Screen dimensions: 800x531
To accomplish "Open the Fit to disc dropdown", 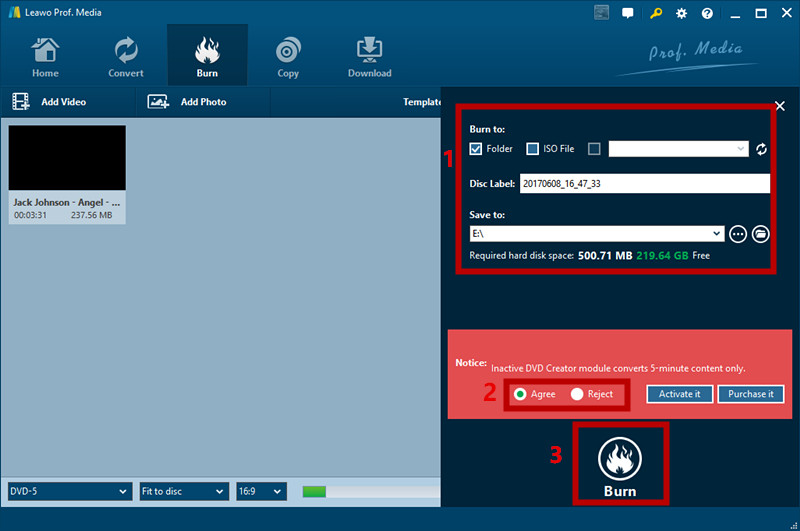I will pos(183,491).
